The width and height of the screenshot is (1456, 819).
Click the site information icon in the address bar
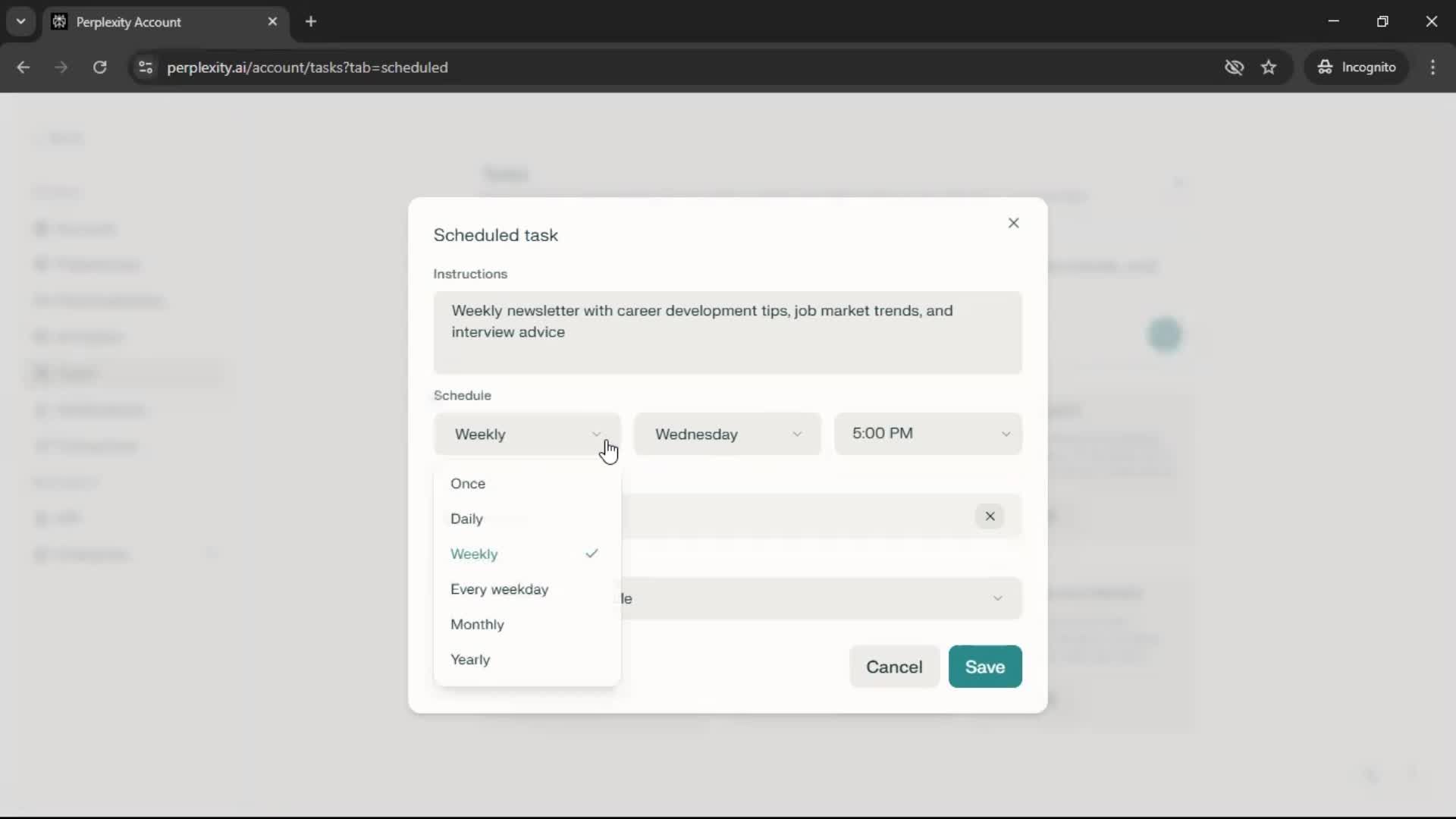146,67
